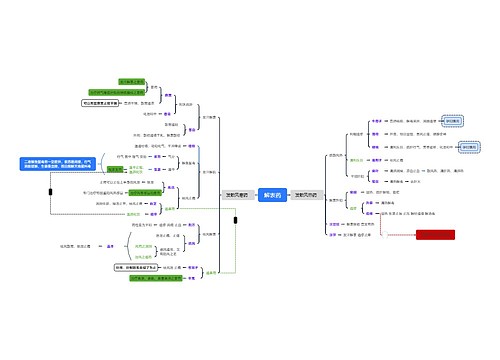The width and height of the screenshot is (500, 360).
Task: Select the upper dashed blue-outlined box
Action: 452,121
